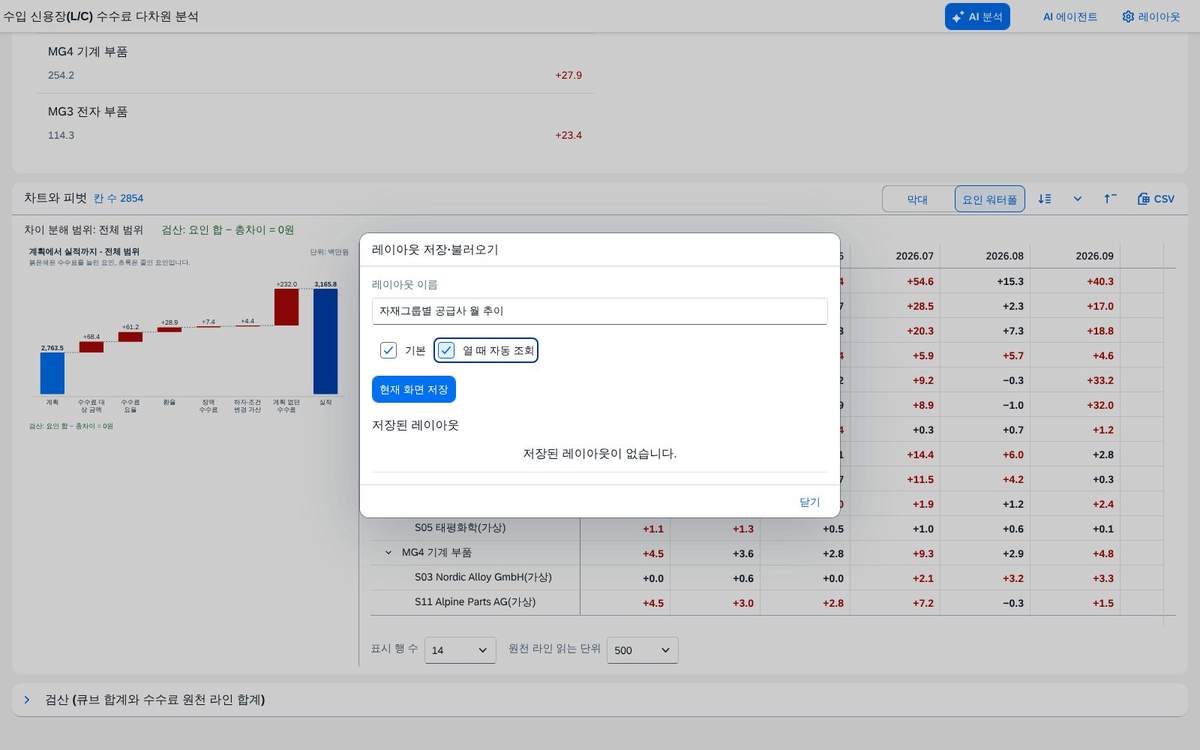Click the sort descending icon

[x=1045, y=199]
